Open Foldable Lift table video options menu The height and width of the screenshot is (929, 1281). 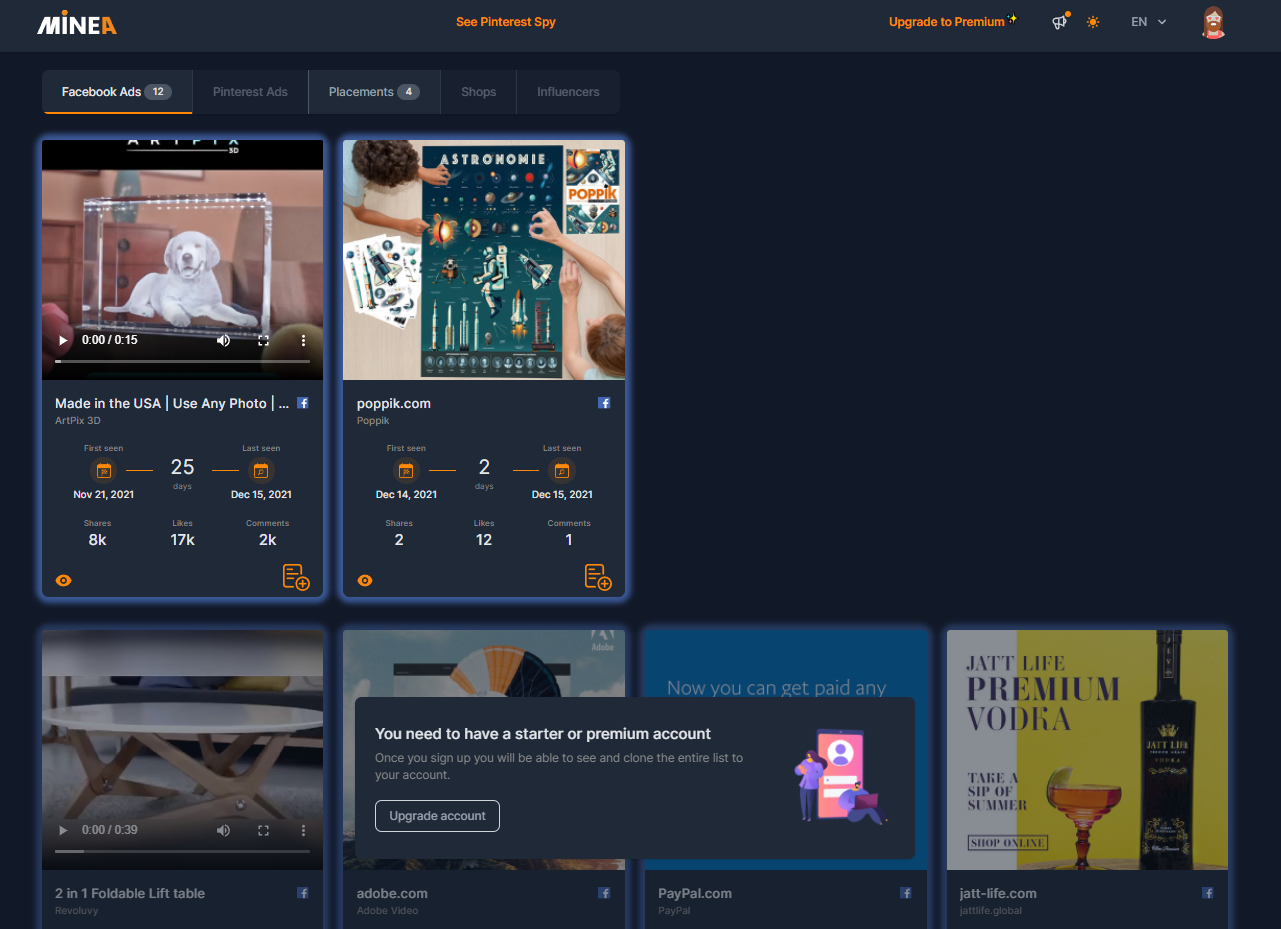point(304,830)
